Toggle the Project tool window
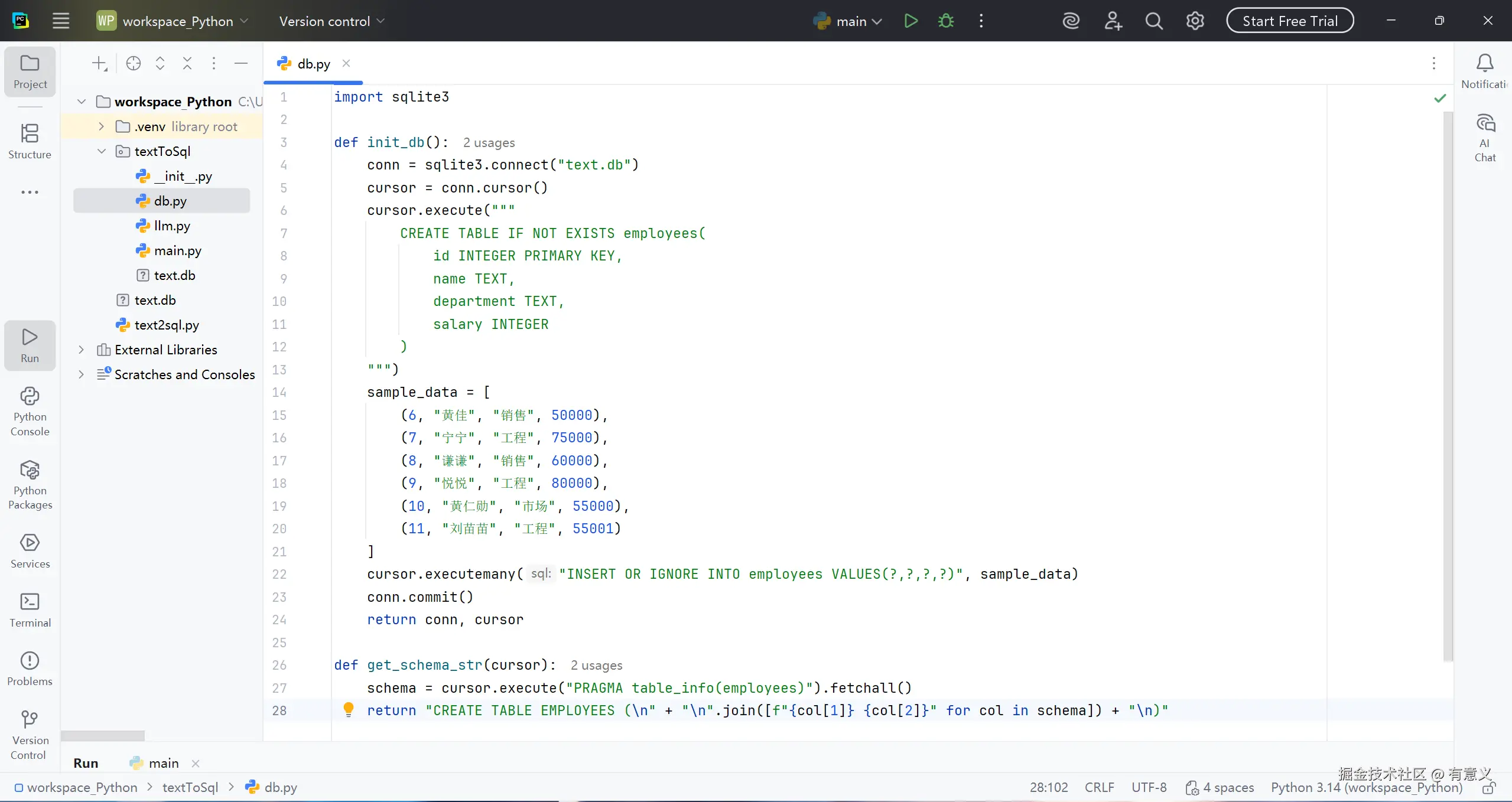Screen dimensions: 1512x802 30,71
